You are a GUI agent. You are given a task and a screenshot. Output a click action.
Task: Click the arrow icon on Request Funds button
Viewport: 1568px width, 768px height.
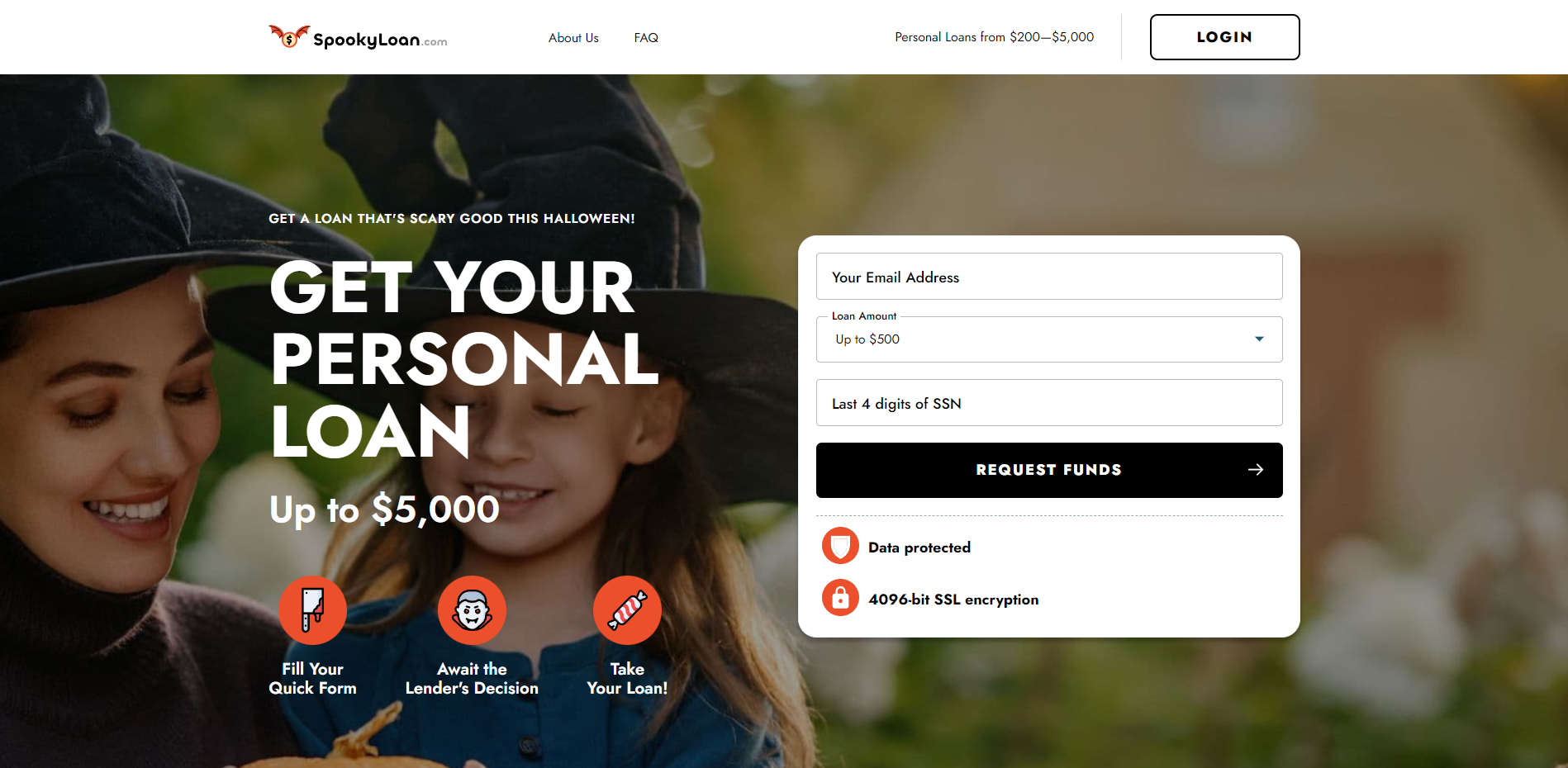[x=1256, y=470]
